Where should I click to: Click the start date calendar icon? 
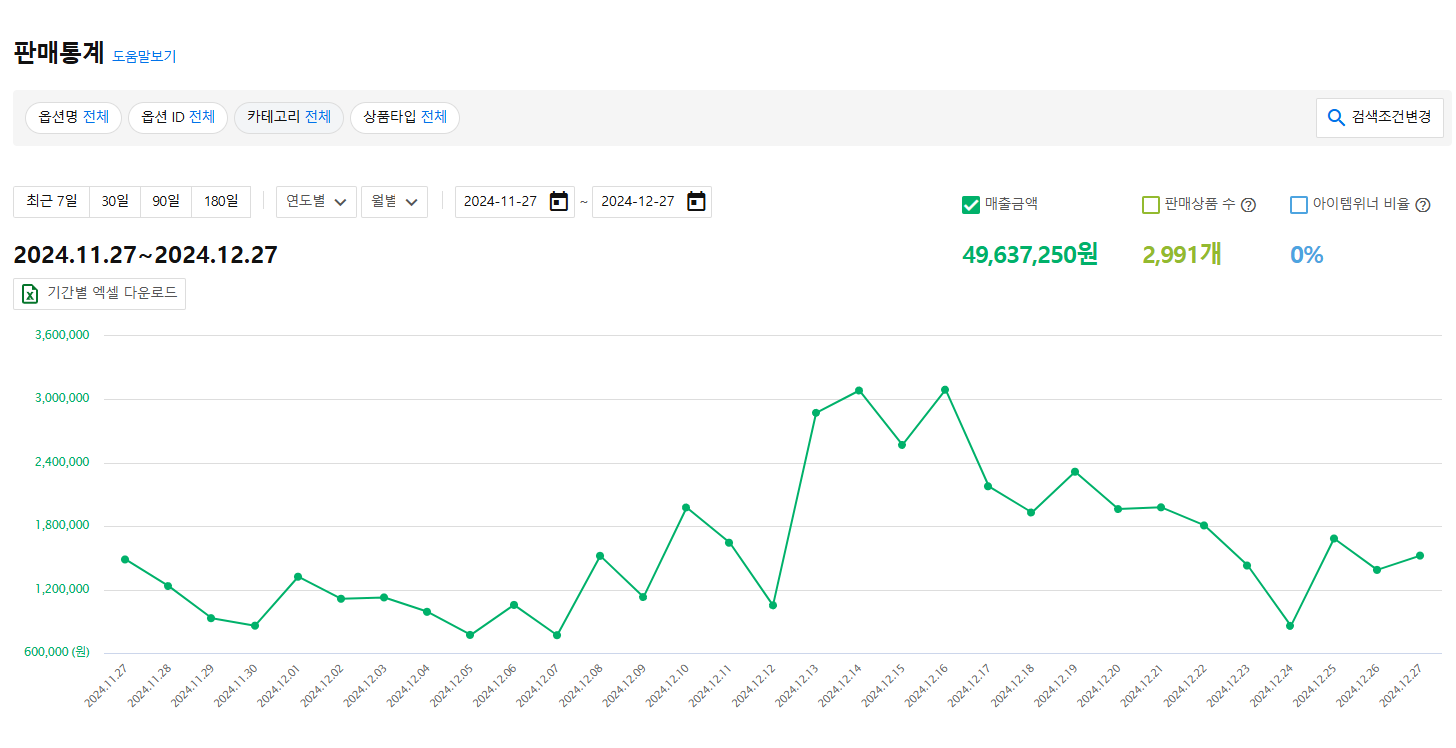(559, 202)
